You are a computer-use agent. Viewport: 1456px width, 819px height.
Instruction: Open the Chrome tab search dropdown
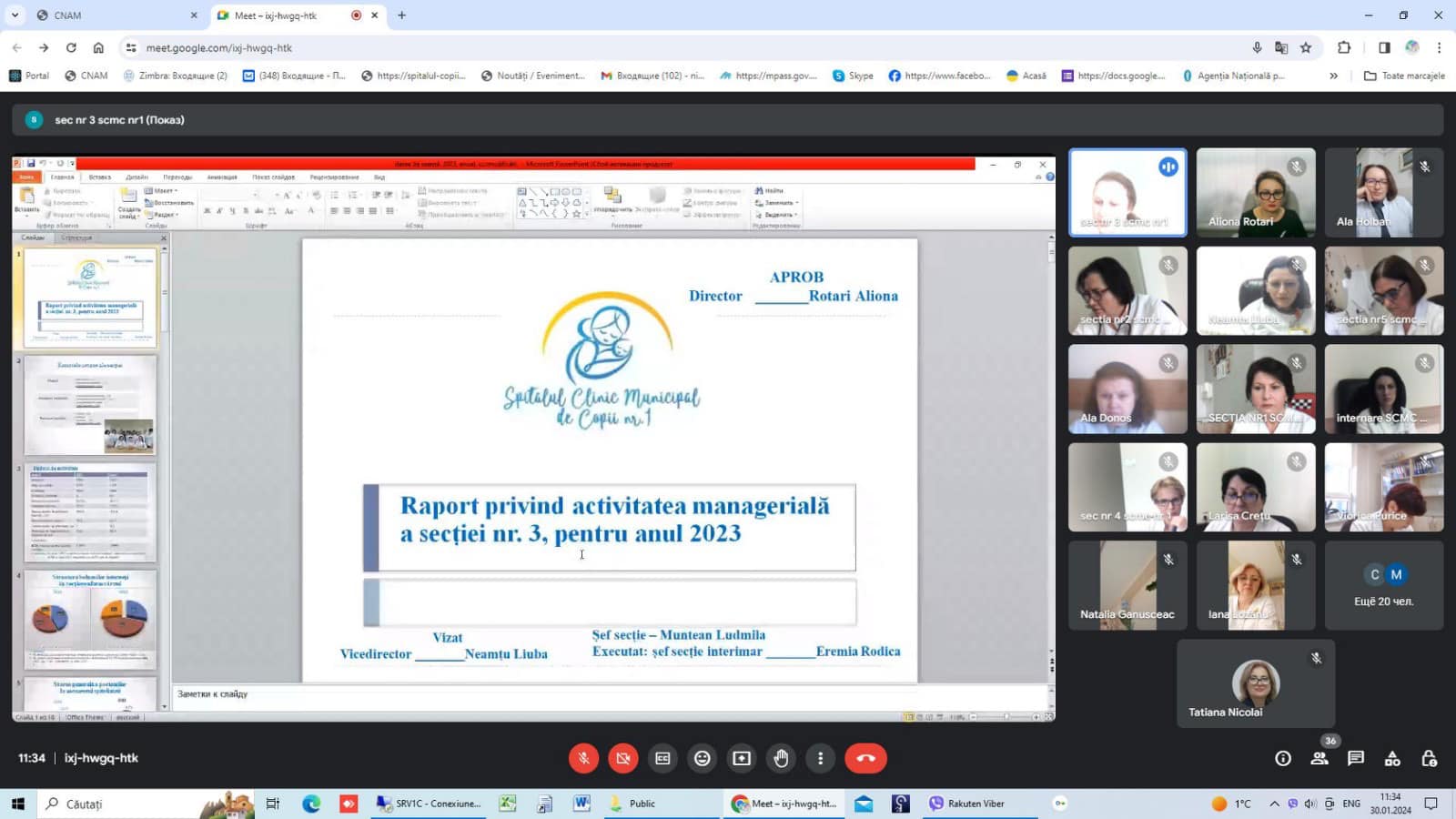coord(15,15)
